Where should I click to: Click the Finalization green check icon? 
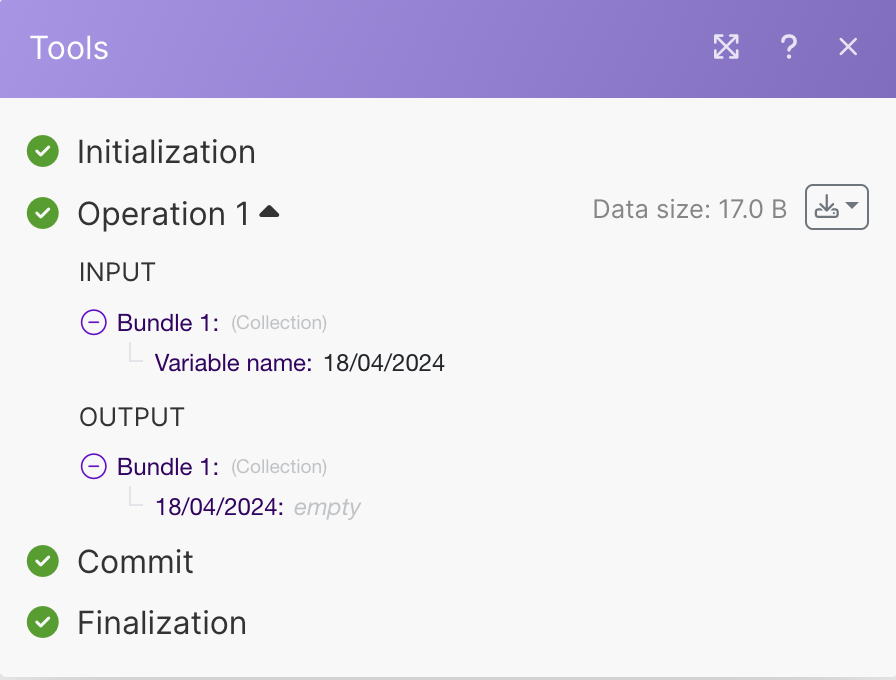pos(42,623)
